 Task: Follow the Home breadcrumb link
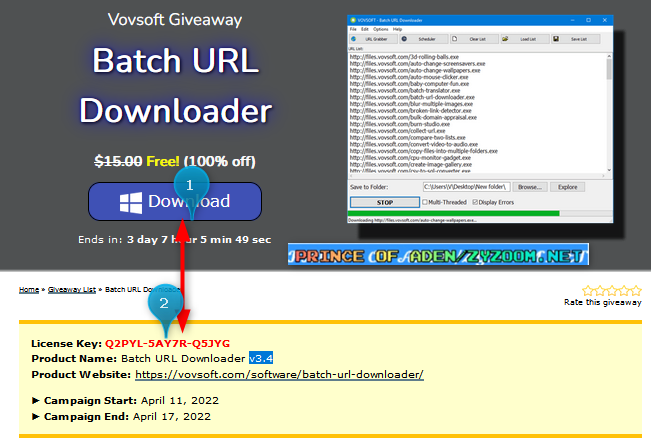tap(29, 289)
